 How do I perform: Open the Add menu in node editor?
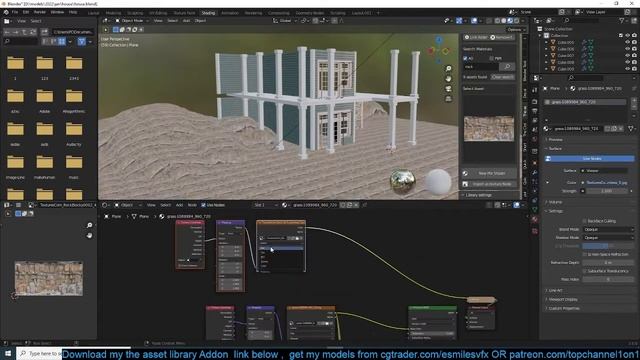point(179,205)
